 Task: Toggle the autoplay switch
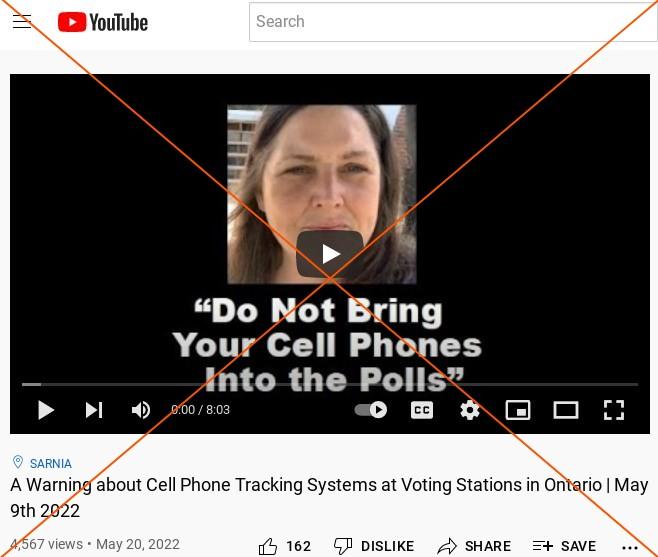coord(371,410)
